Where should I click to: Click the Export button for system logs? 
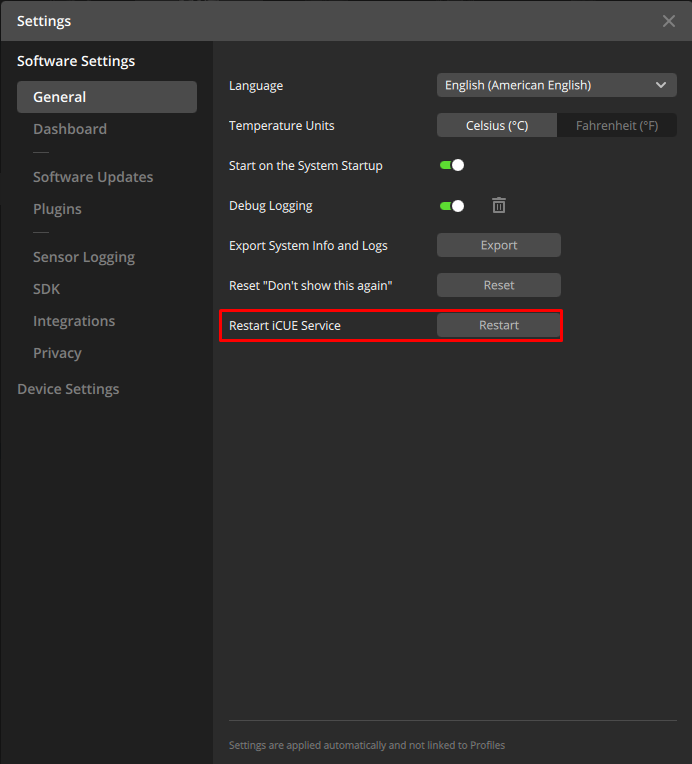tap(498, 245)
